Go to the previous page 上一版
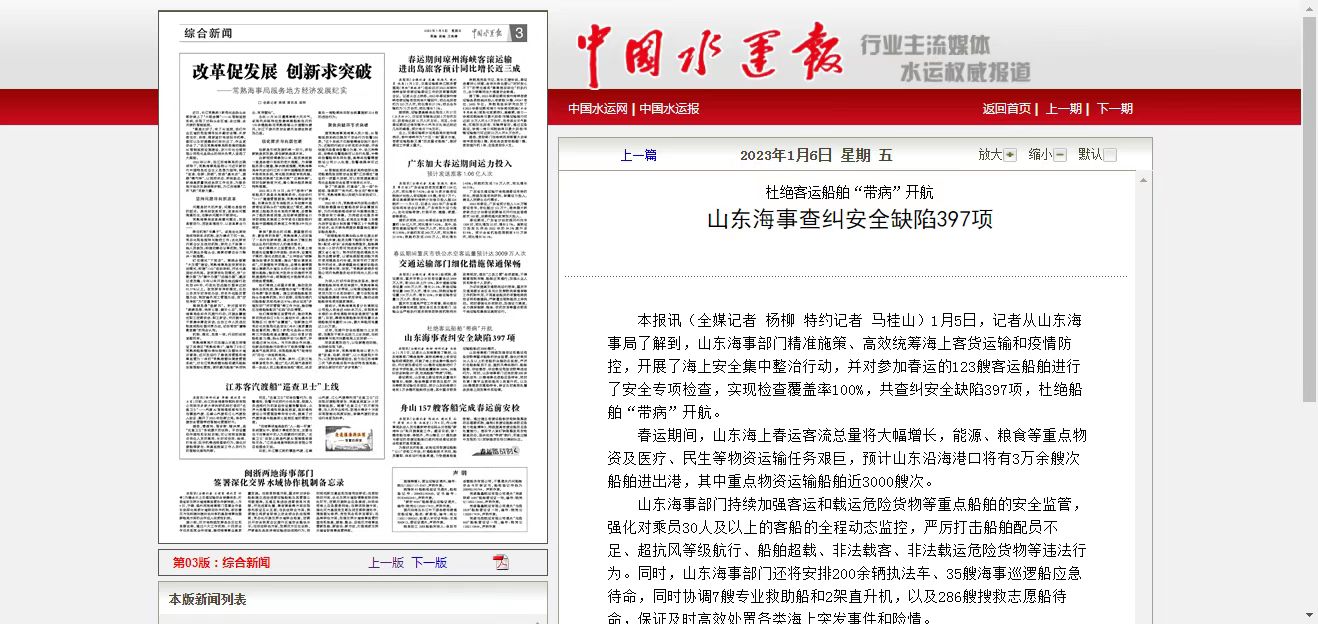 (386, 563)
